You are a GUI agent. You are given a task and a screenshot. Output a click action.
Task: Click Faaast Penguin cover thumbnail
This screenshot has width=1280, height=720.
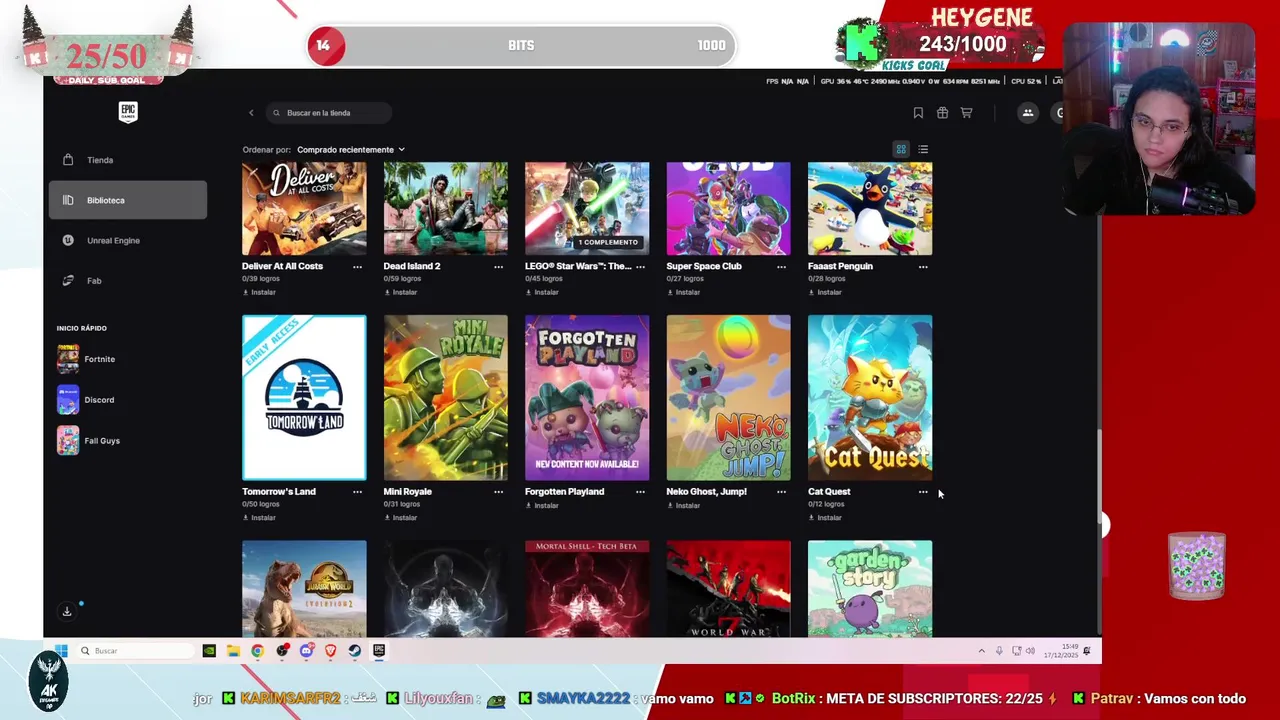pyautogui.click(x=870, y=209)
